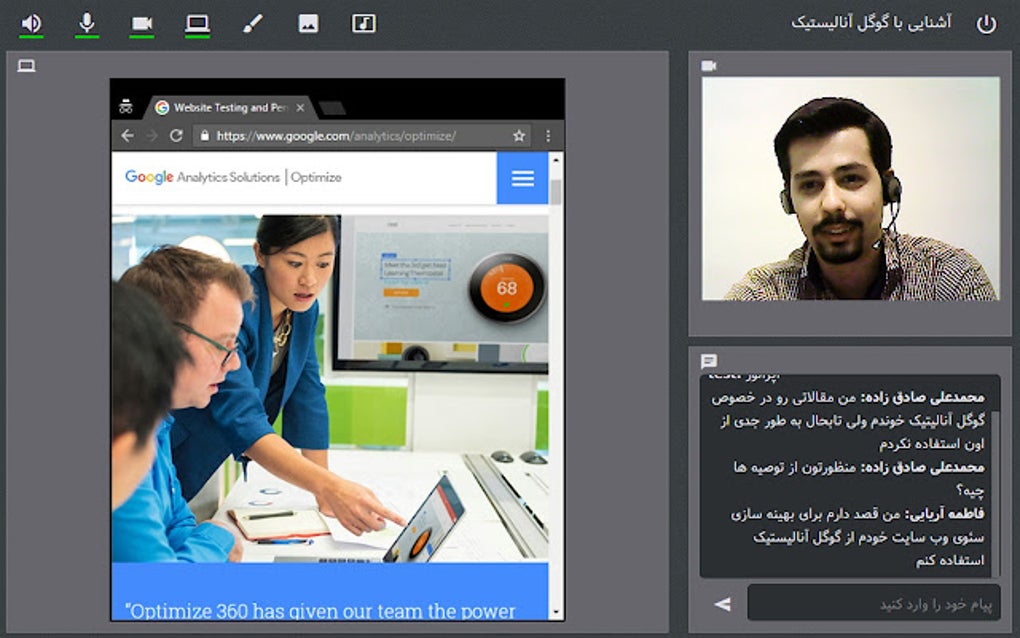The image size is (1020, 638).
Task: Click the incognito icon beside the browser tab
Action: coord(127,104)
